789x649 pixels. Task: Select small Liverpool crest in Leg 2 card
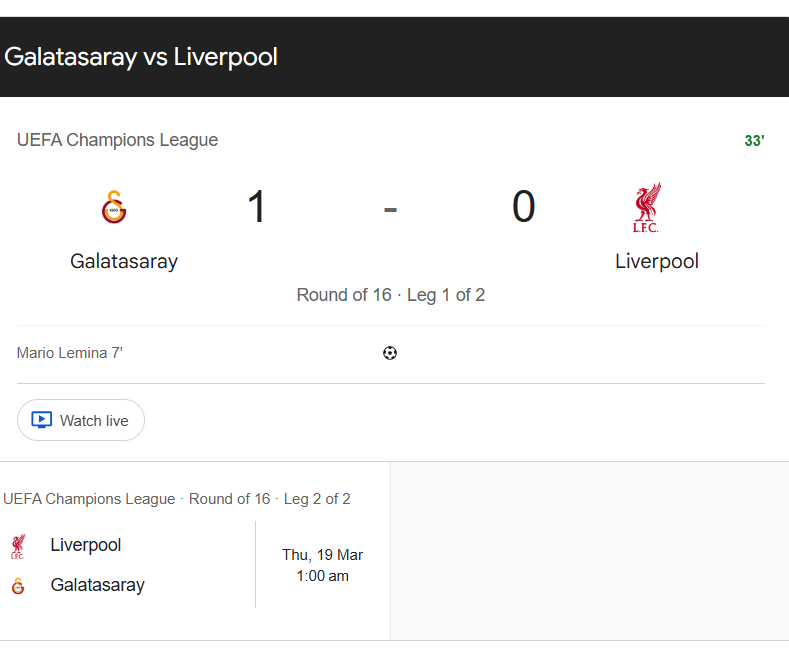[x=17, y=546]
